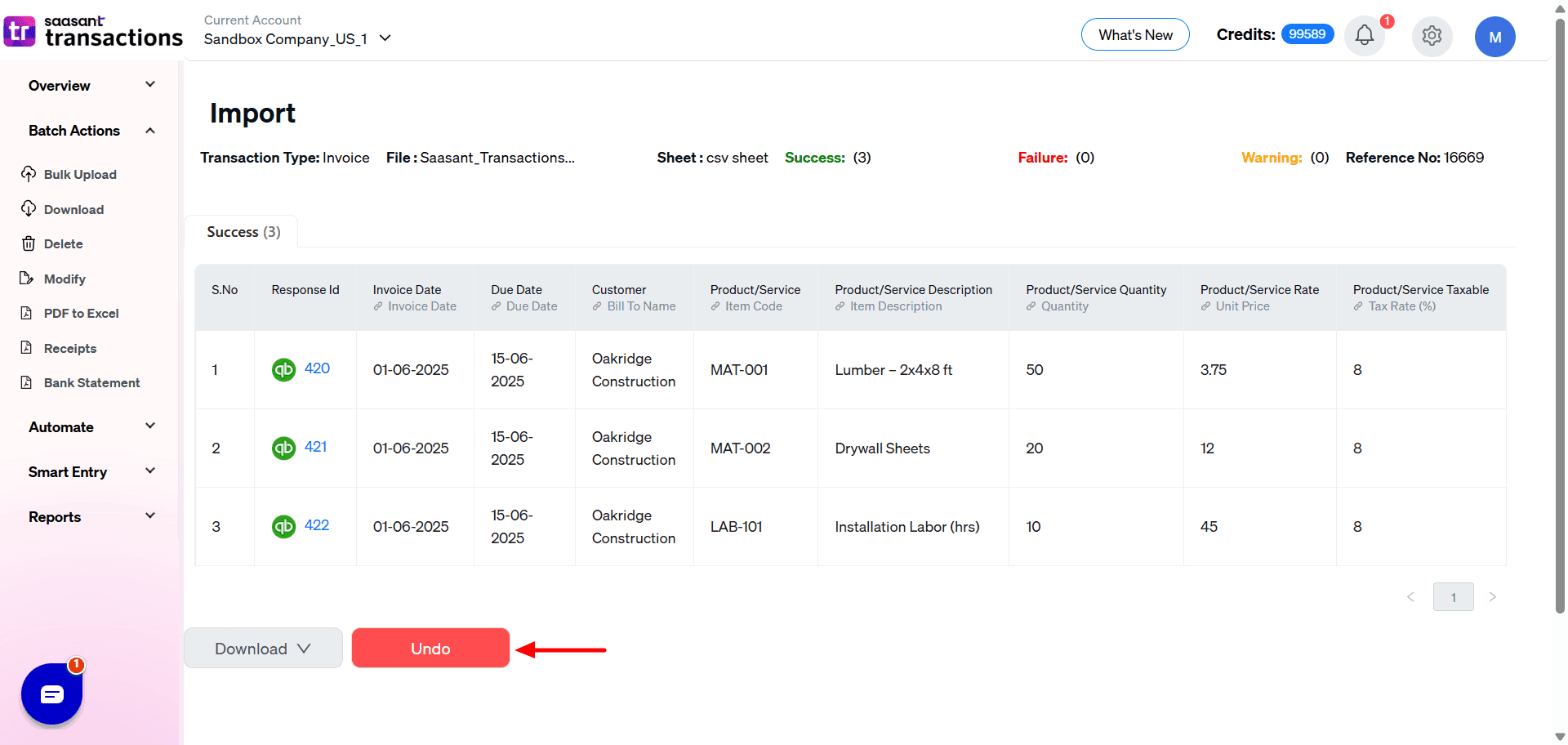Viewport: 1568px width, 745px height.
Task: Open the Bank Statement tool
Action: [x=91, y=382]
